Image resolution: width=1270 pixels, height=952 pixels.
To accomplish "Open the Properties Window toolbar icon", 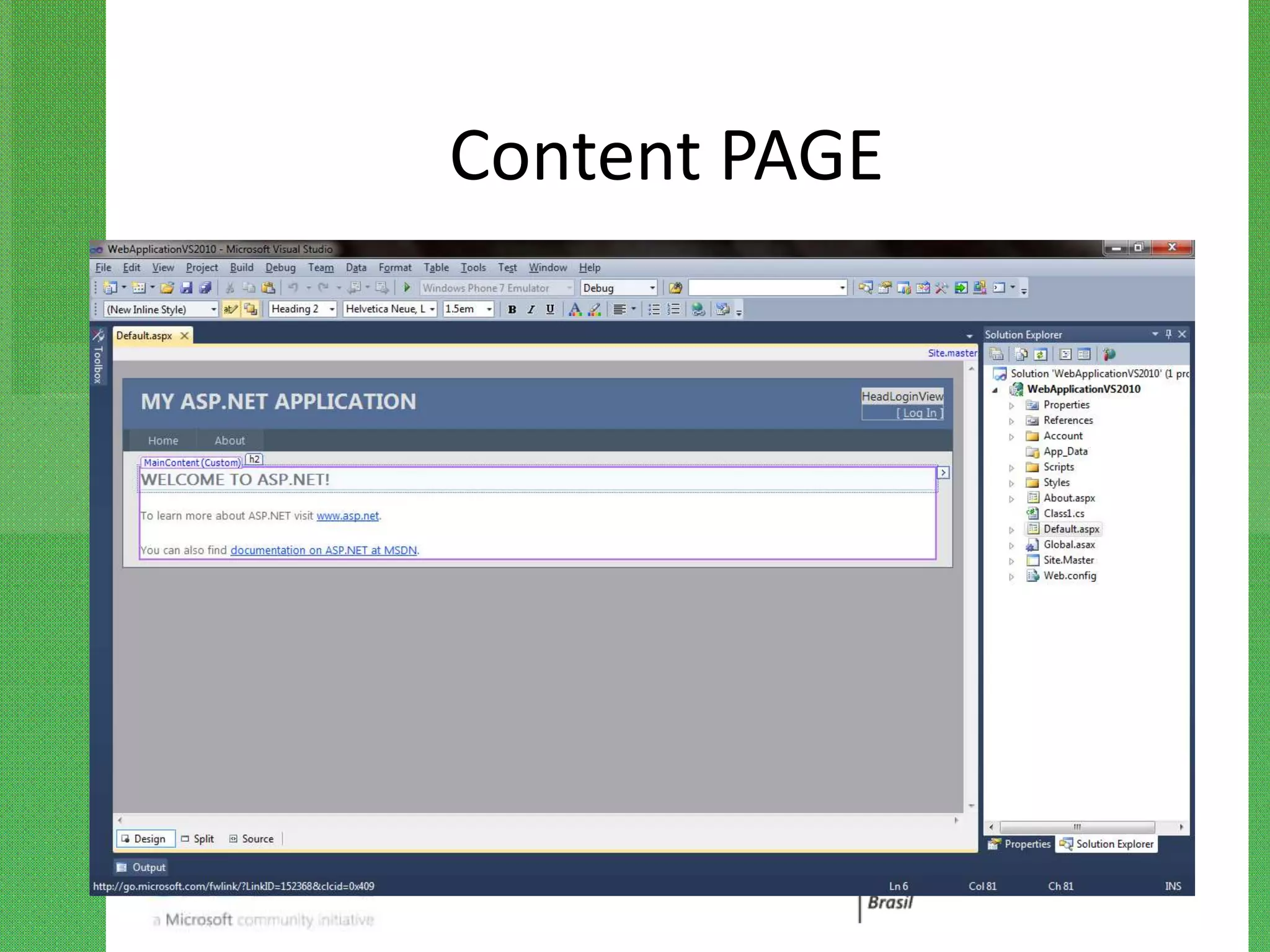I will 885,288.
